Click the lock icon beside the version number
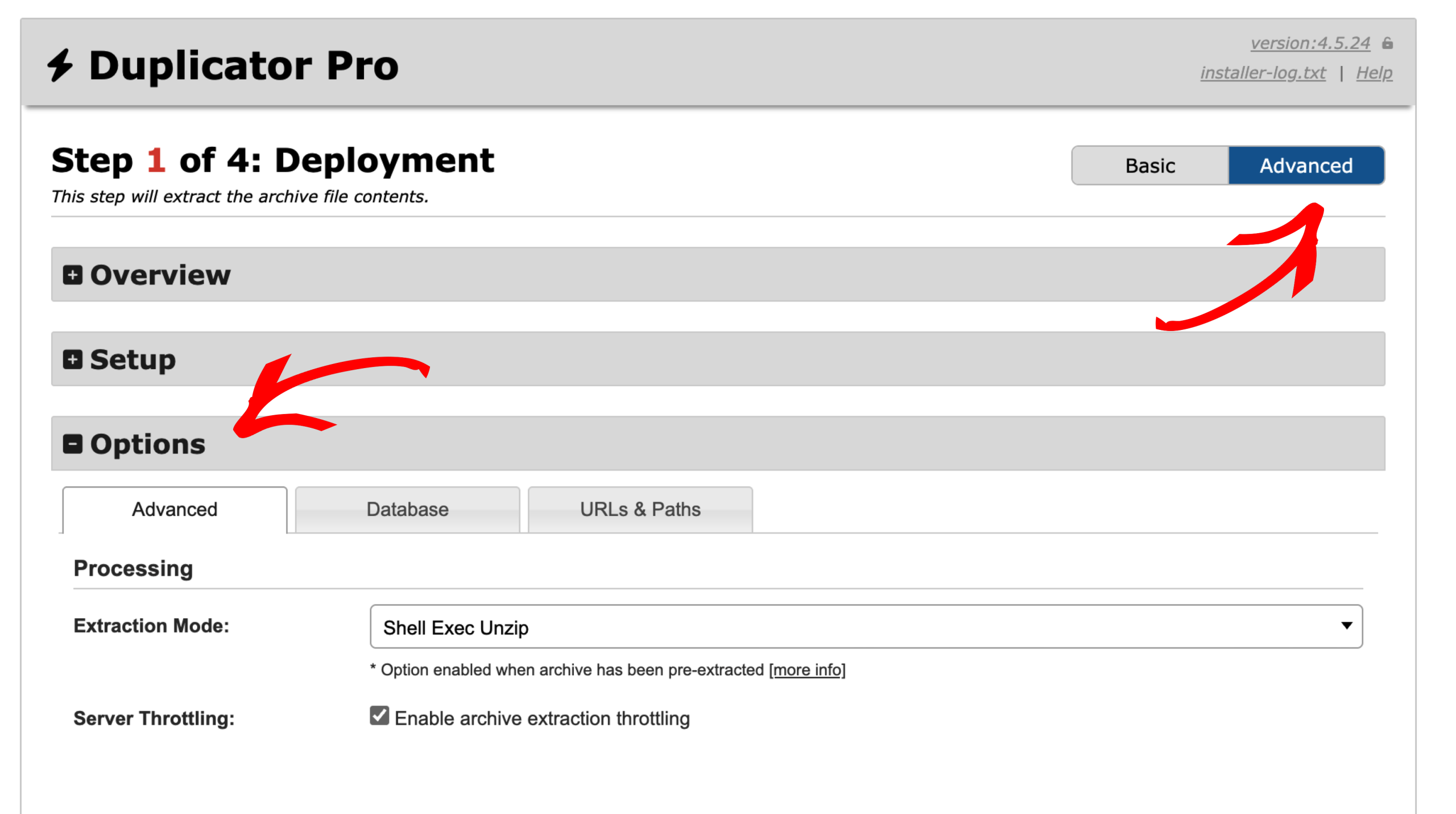 (x=1387, y=43)
